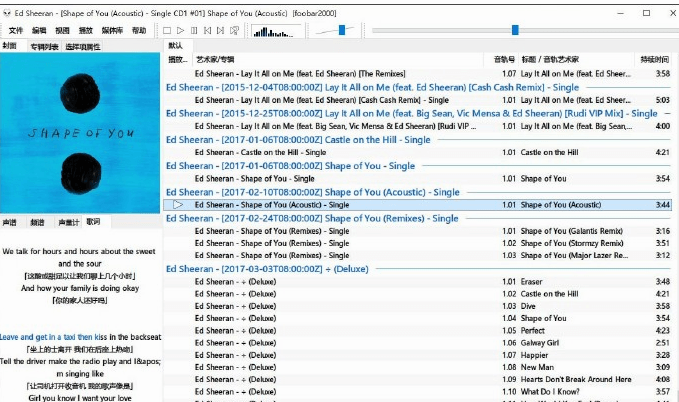The height and width of the screenshot is (402, 679).
Task: Select track 1.07 Happier
Action: click(x=418, y=355)
